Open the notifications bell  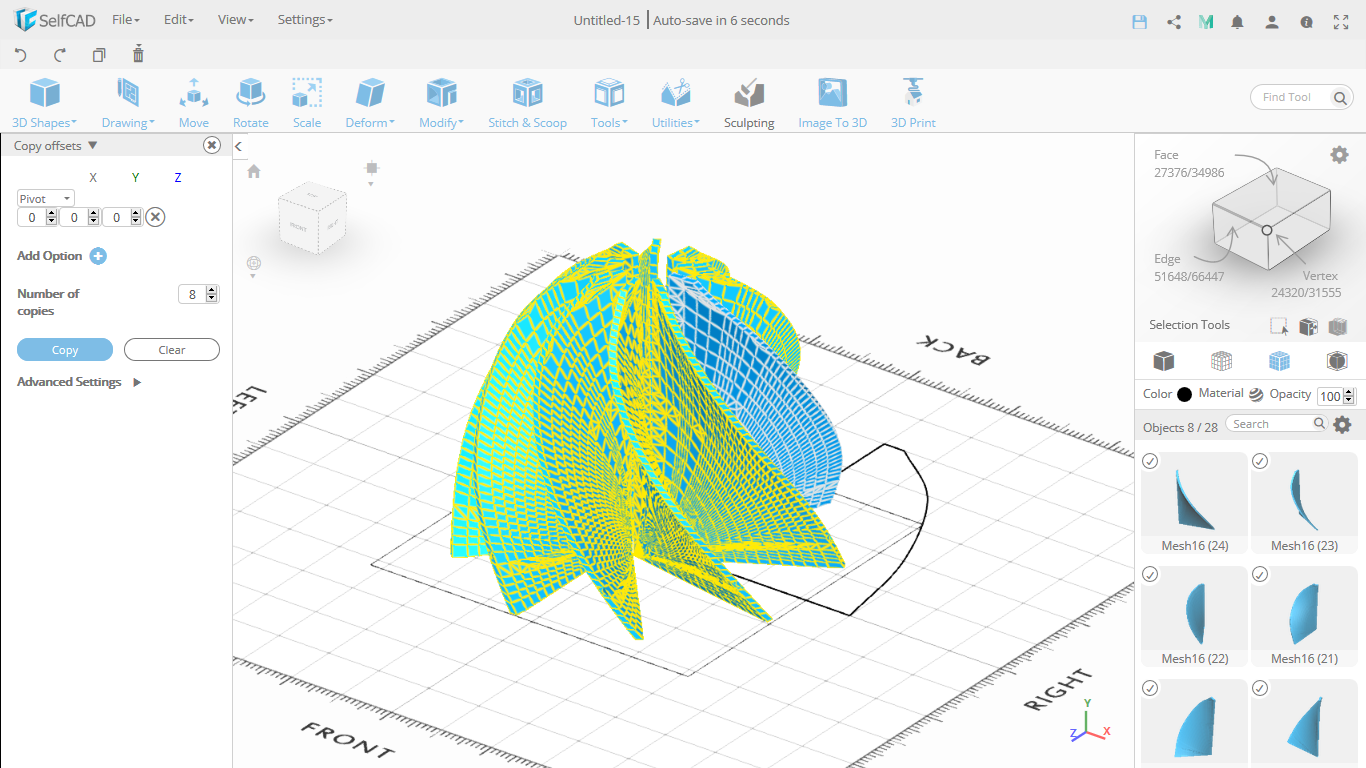pos(1238,21)
